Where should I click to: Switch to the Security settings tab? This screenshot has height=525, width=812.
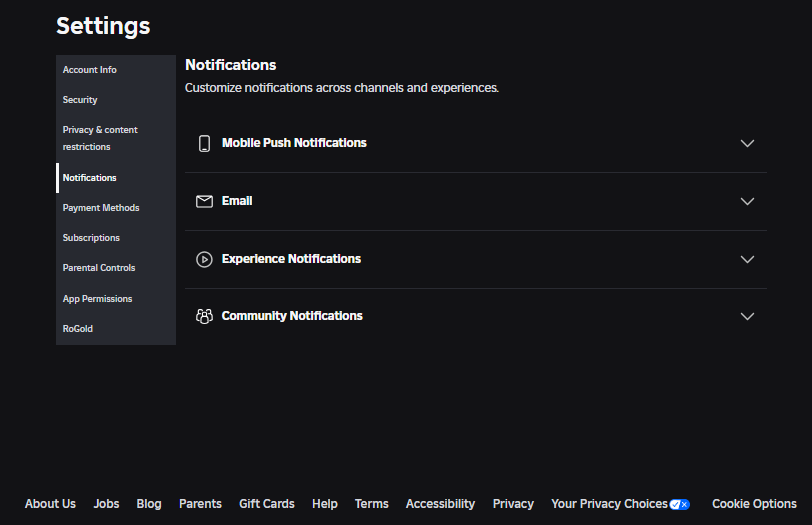click(80, 100)
